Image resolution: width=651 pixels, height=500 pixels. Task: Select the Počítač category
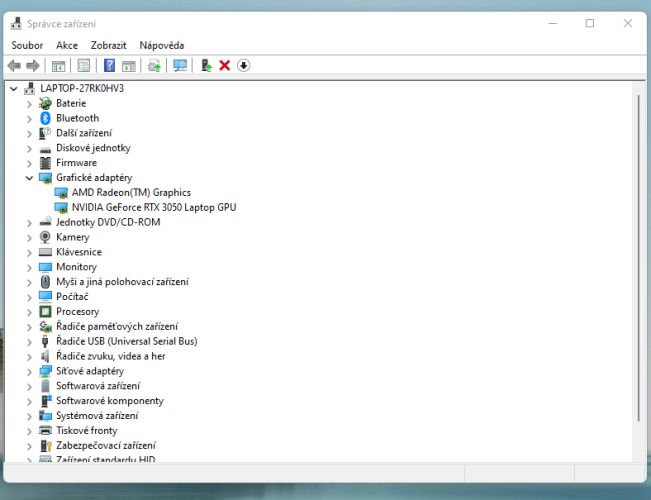(72, 297)
